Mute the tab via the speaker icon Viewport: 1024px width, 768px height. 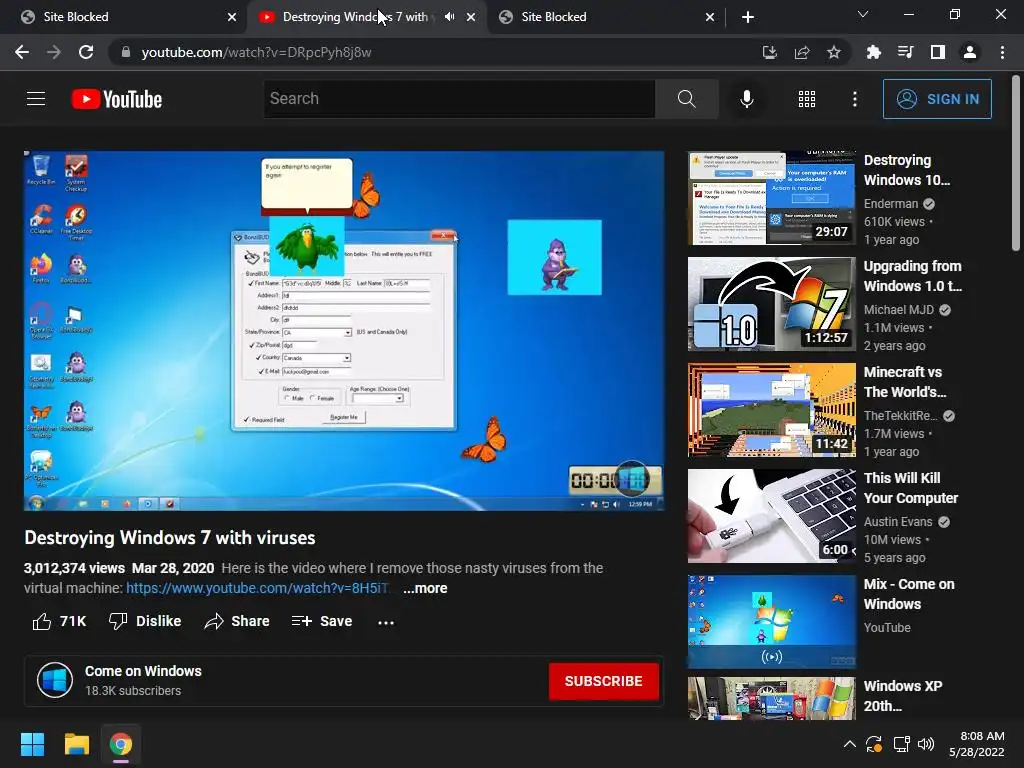[449, 17]
